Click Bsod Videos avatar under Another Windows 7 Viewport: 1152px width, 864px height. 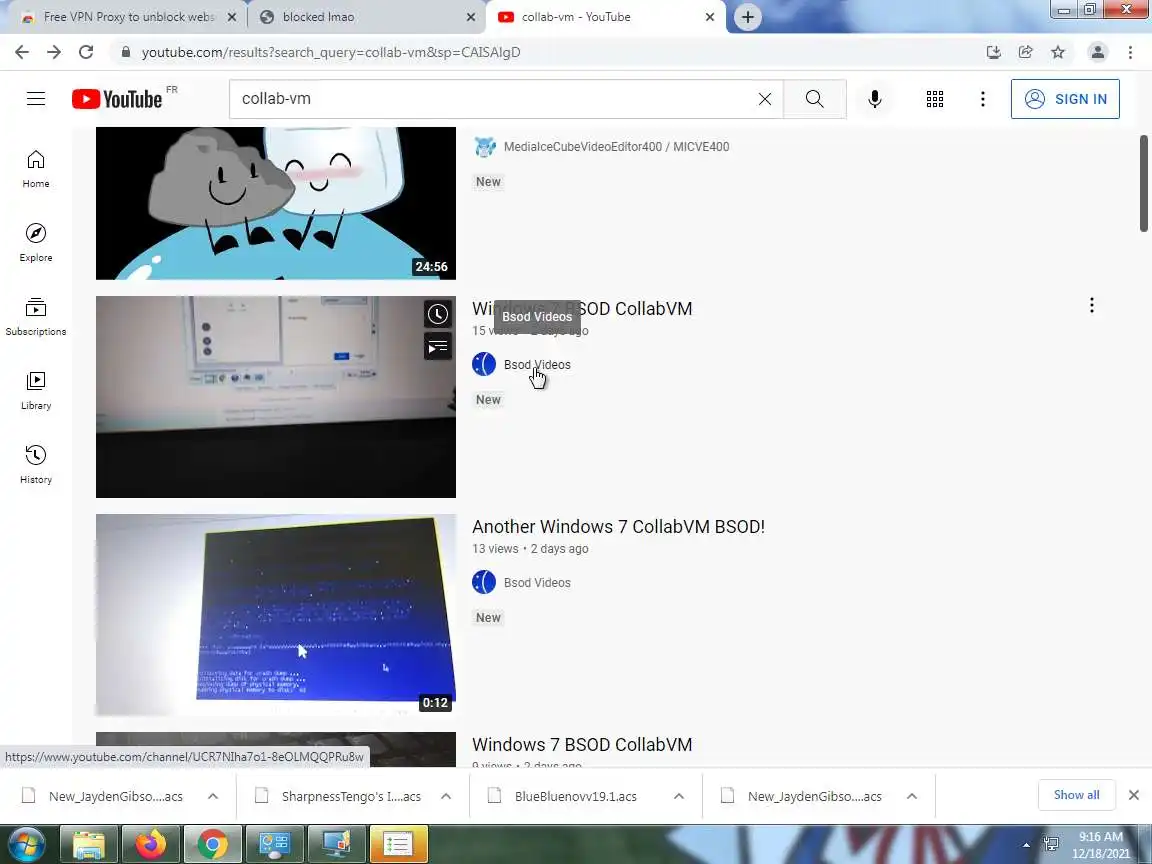(x=484, y=582)
